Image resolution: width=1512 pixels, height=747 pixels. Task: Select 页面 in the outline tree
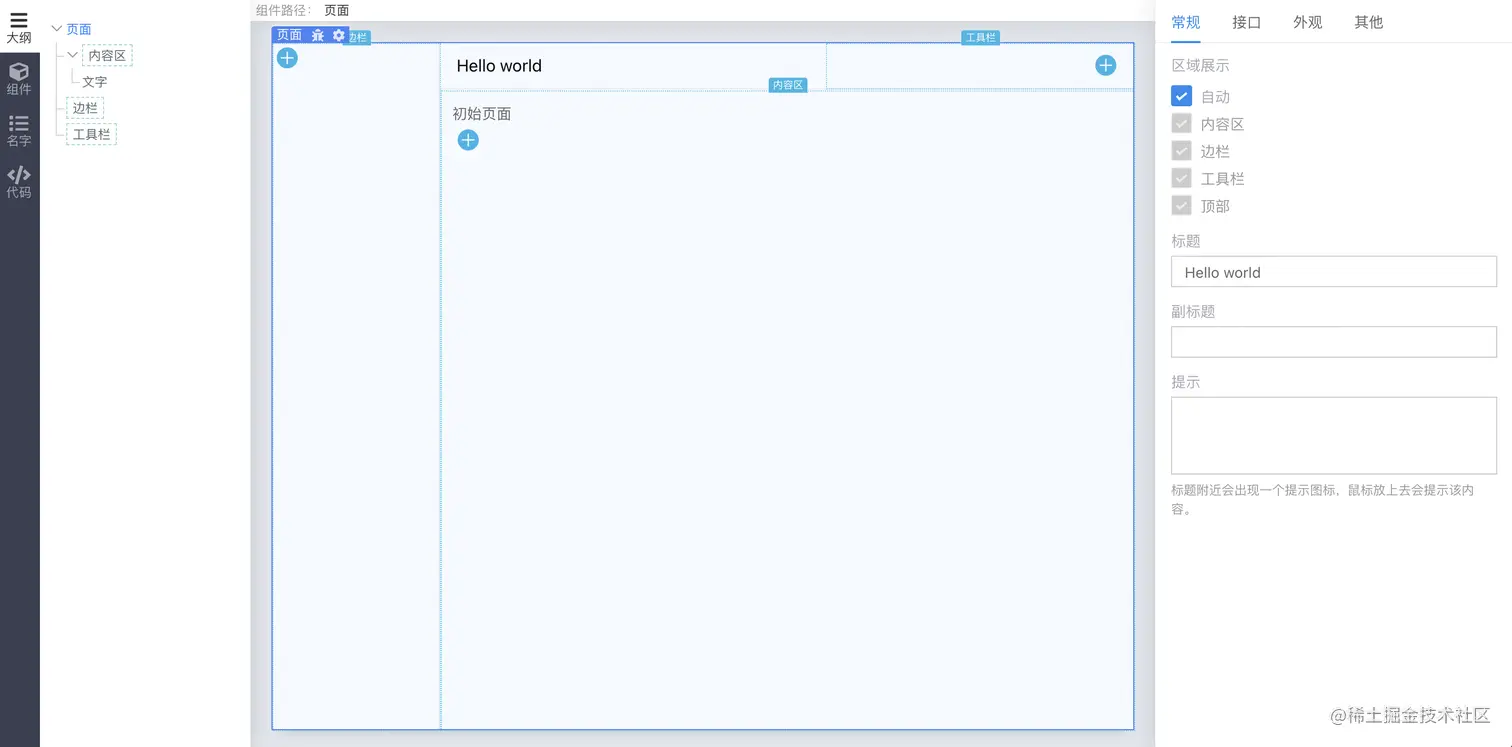click(x=79, y=29)
